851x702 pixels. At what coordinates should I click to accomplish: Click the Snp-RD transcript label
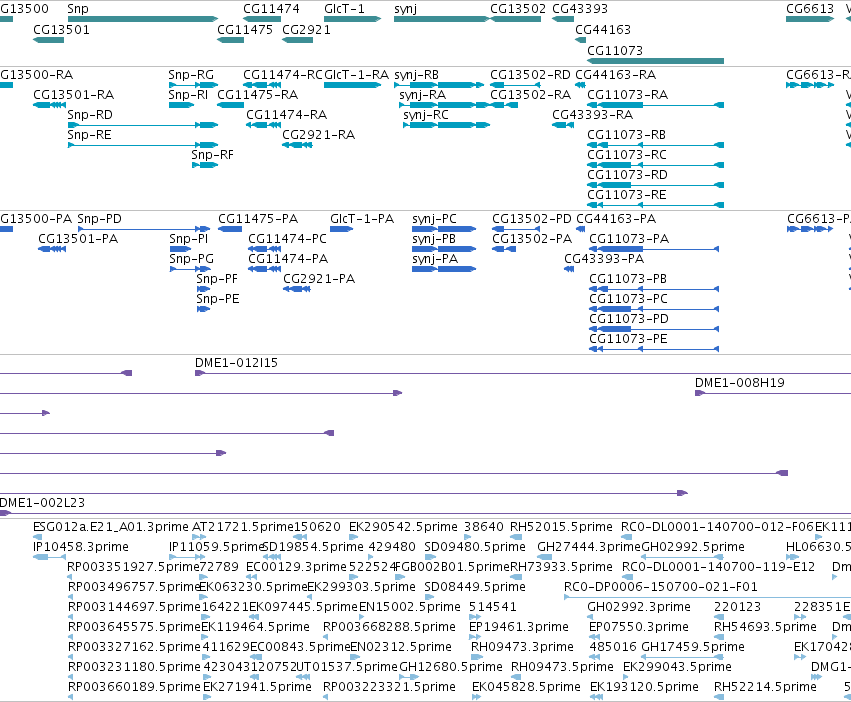[90, 115]
